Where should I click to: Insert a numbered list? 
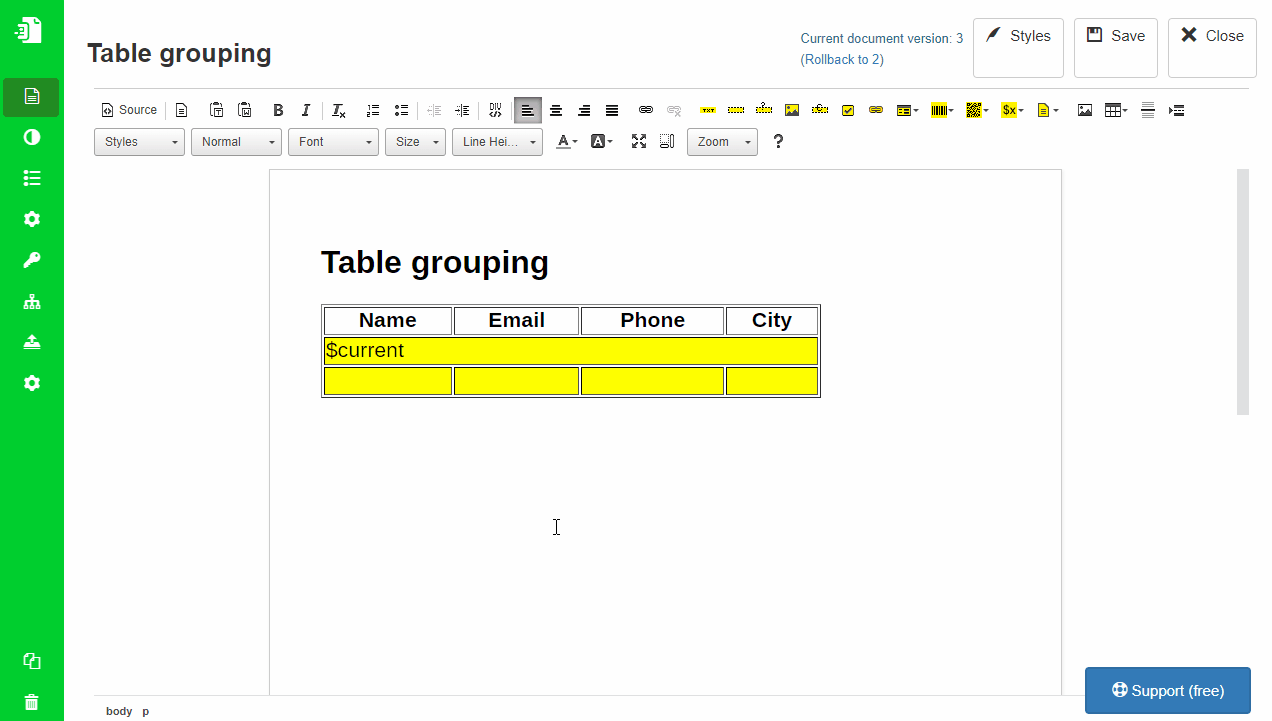(x=372, y=110)
